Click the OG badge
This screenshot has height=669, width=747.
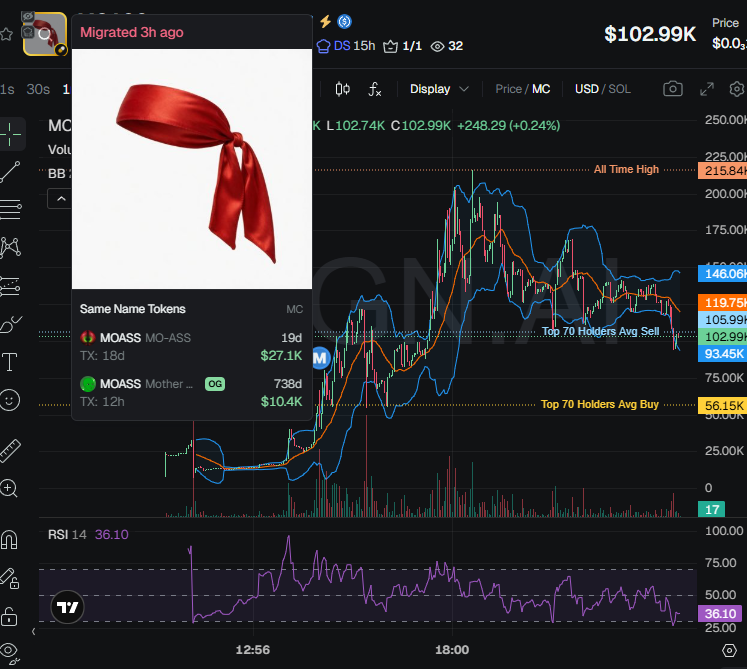[215, 384]
